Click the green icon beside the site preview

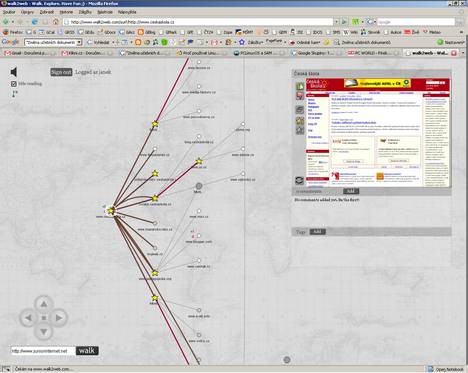pyautogui.click(x=300, y=86)
